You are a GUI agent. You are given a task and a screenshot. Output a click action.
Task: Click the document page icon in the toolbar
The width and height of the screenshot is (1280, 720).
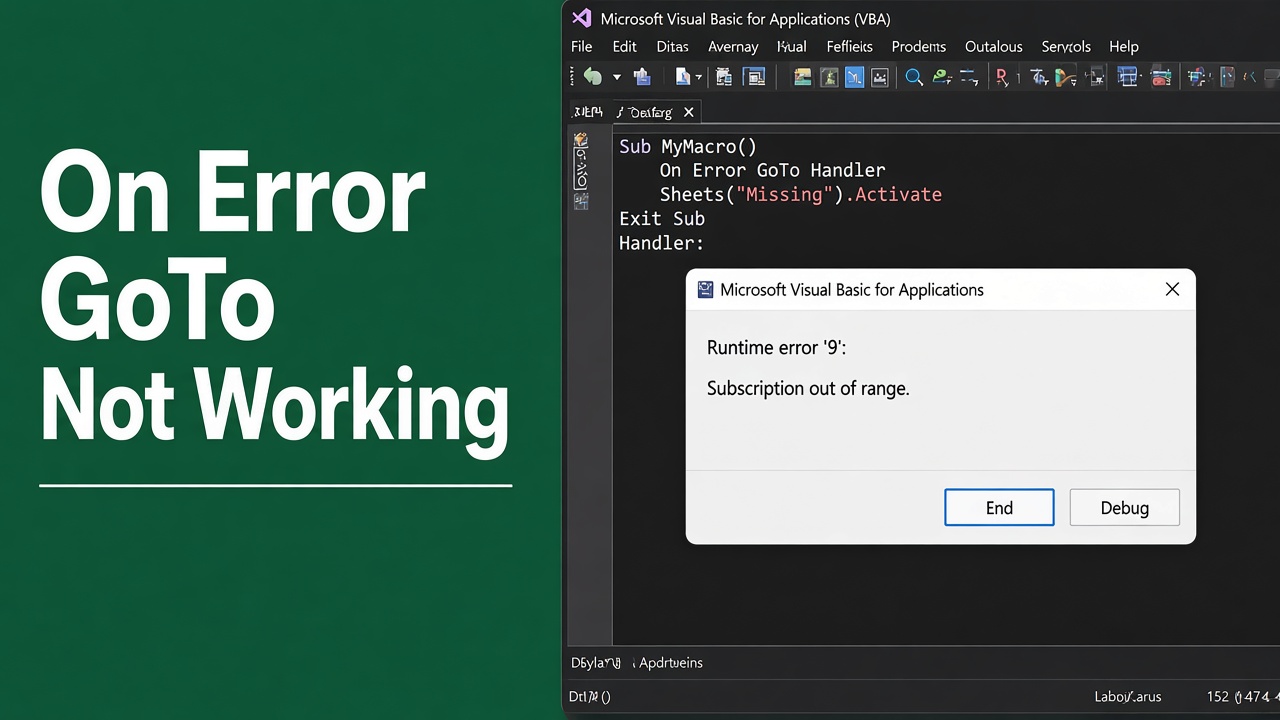coord(683,77)
